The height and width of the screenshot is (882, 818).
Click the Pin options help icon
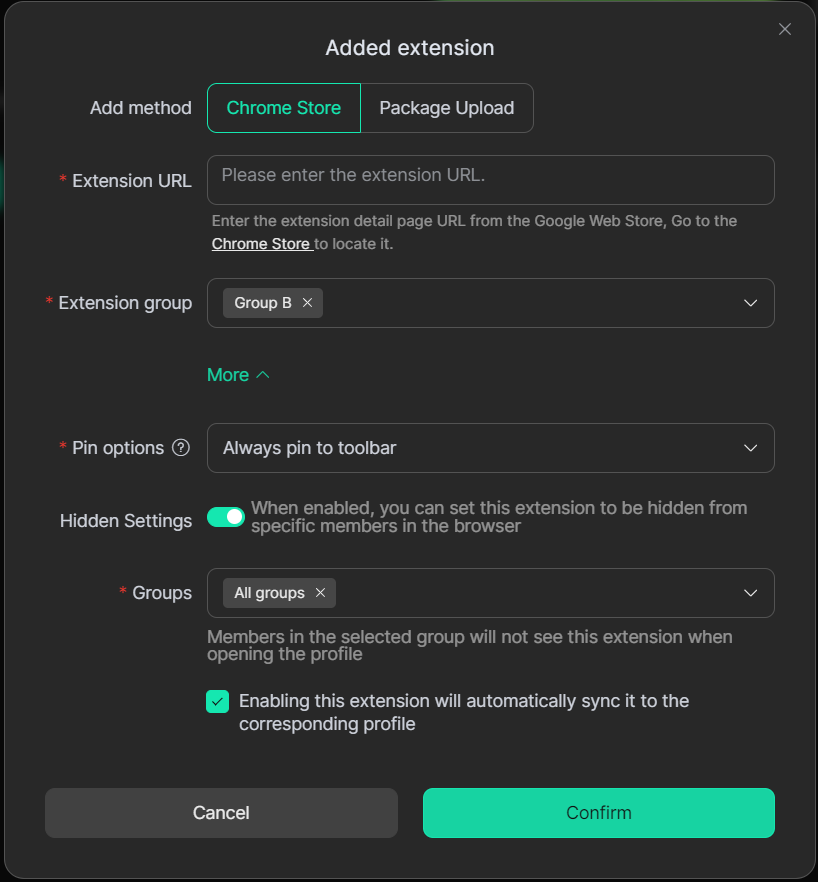[181, 448]
